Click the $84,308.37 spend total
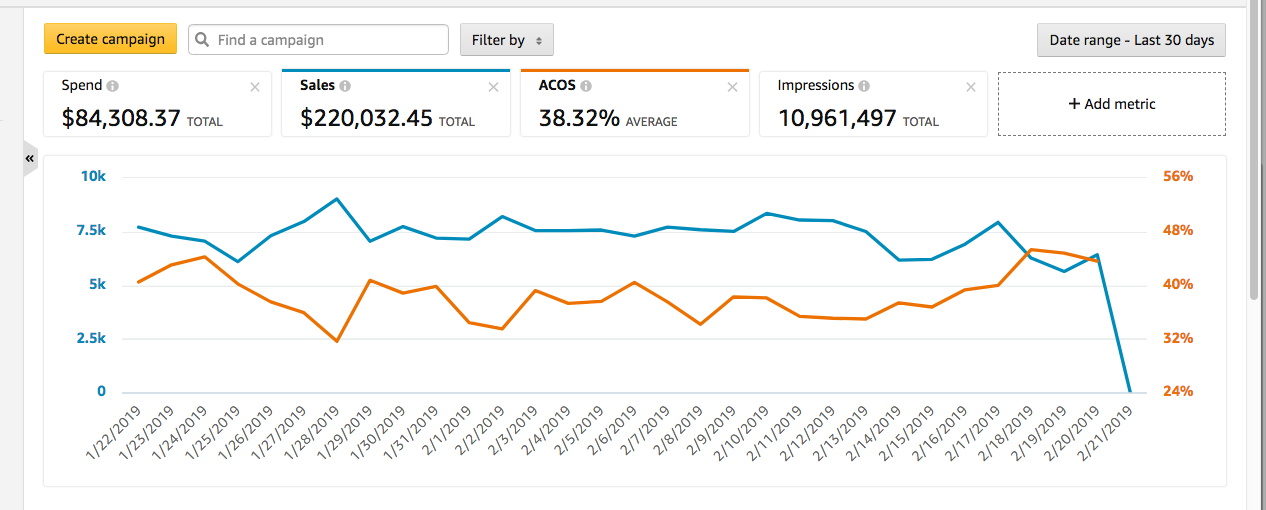This screenshot has width=1266, height=510. click(x=121, y=119)
